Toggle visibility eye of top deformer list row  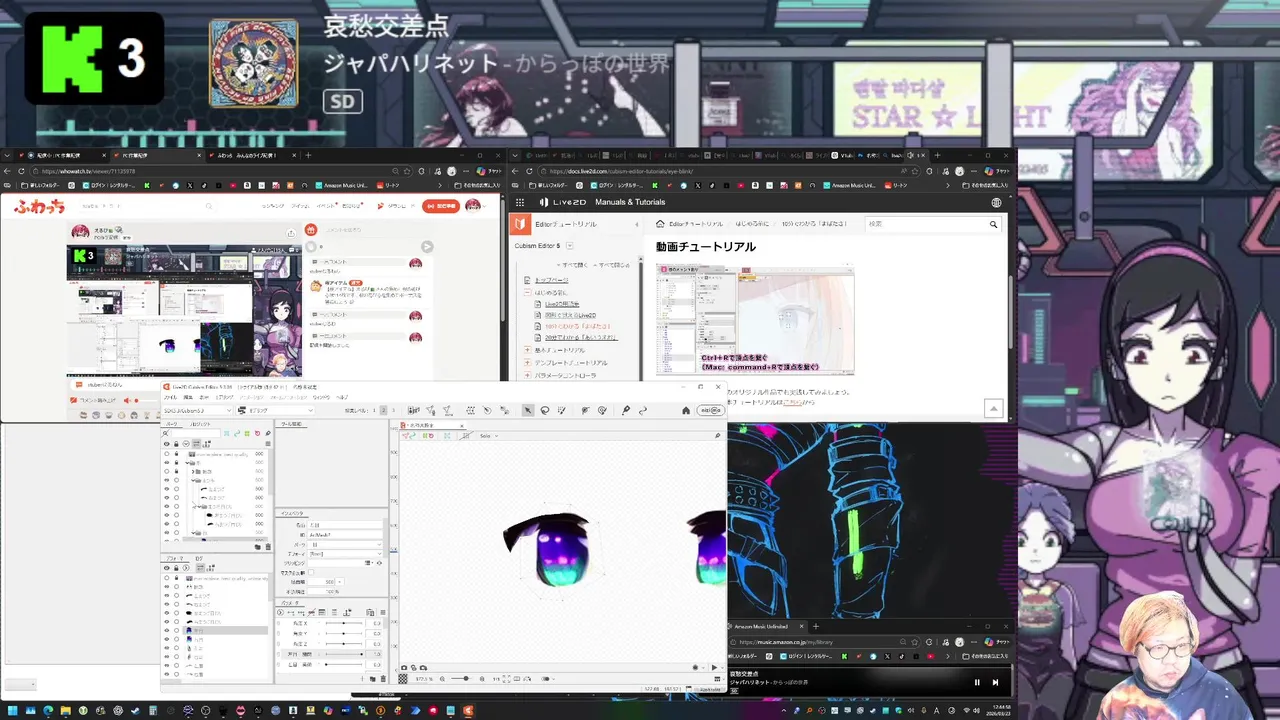tap(166, 578)
